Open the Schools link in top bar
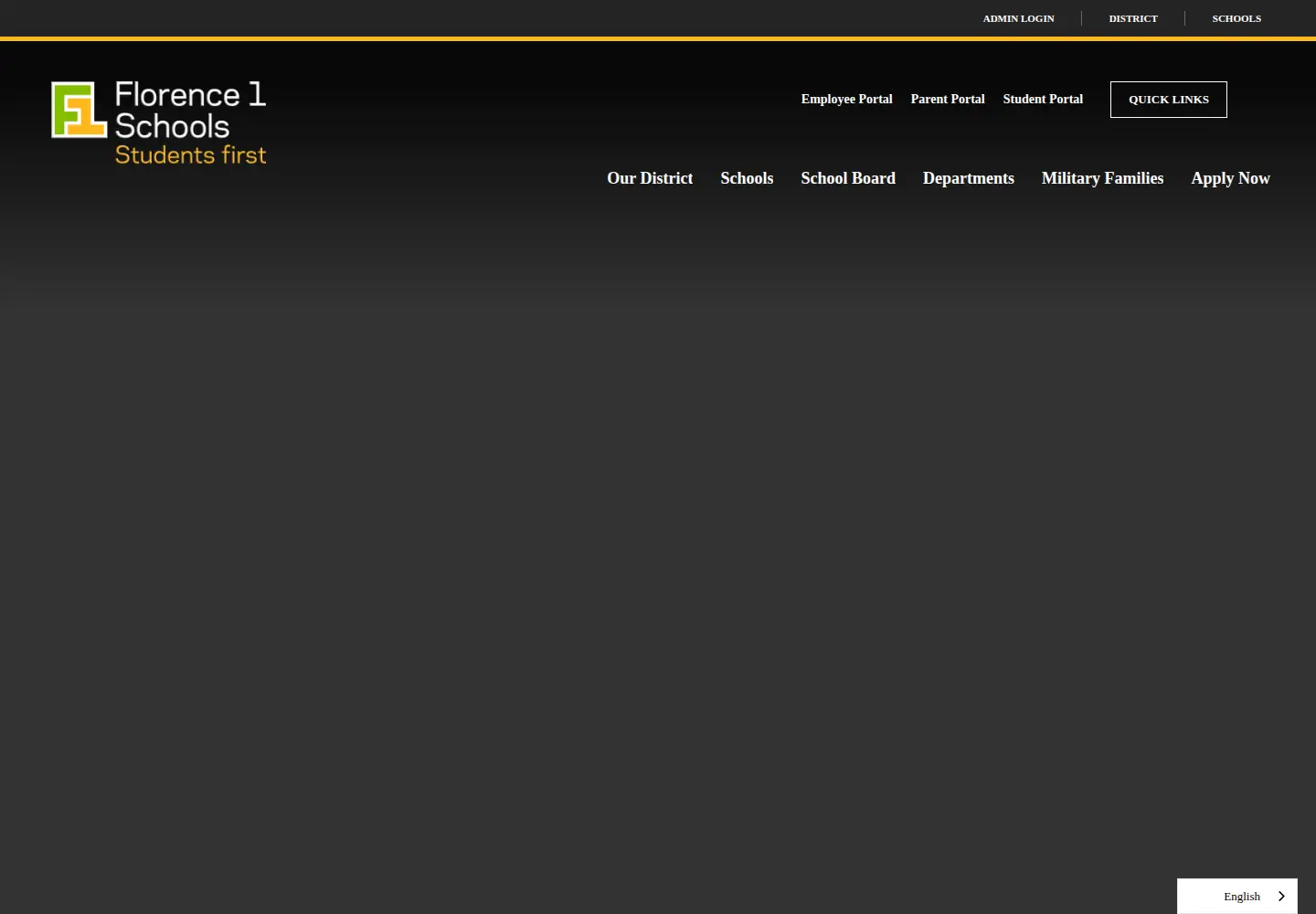The width and height of the screenshot is (1316, 914). (x=1236, y=18)
